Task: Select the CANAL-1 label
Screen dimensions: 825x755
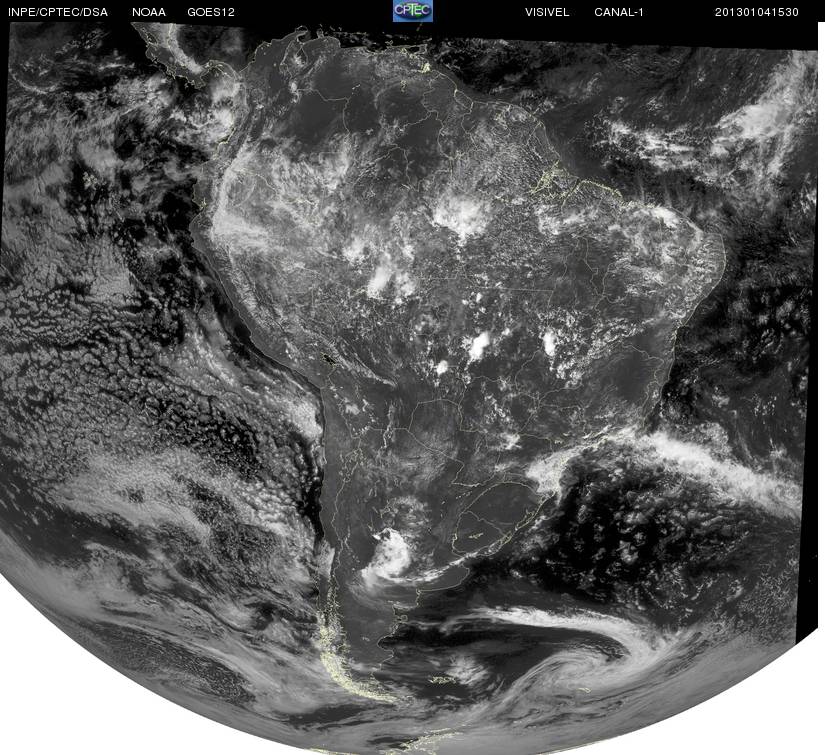Action: 619,12
